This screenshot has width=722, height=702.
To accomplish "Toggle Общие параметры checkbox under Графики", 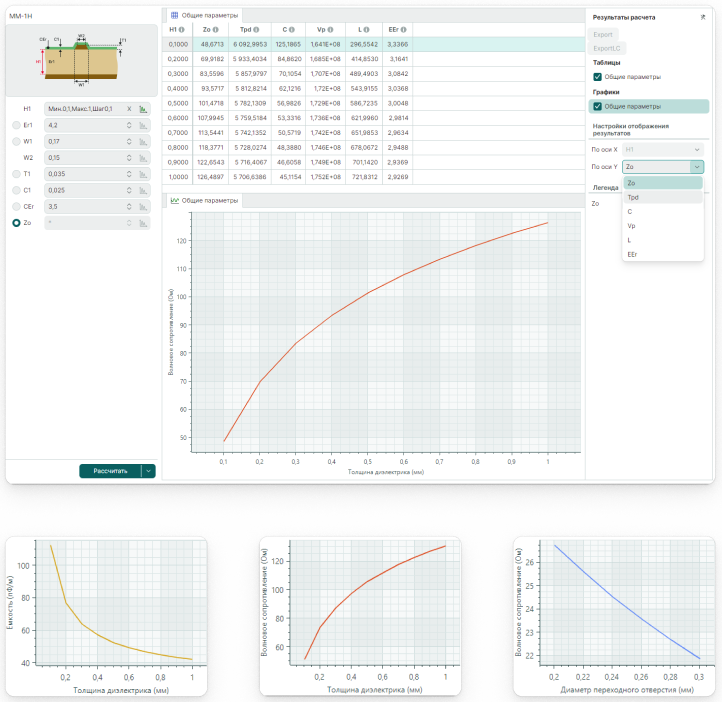I will (598, 106).
